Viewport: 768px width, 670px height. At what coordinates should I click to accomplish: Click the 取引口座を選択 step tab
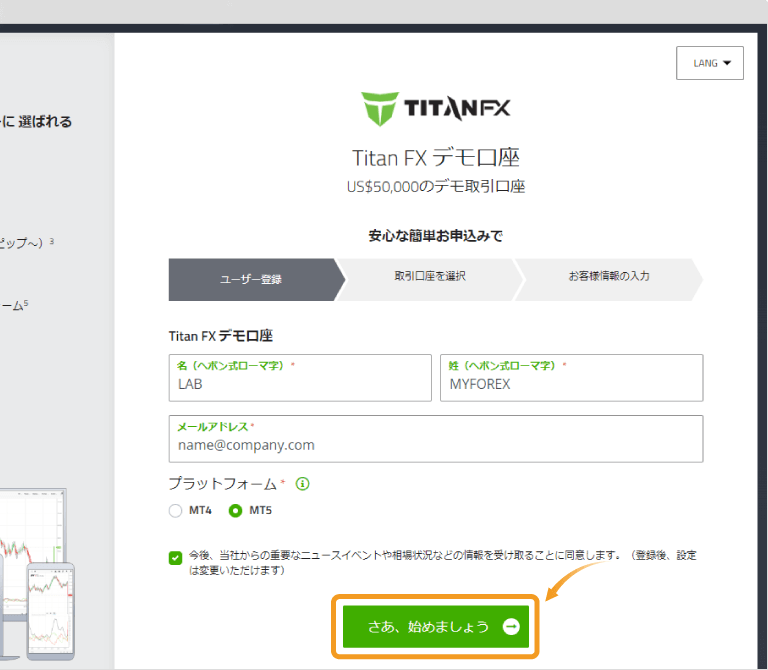click(430, 280)
